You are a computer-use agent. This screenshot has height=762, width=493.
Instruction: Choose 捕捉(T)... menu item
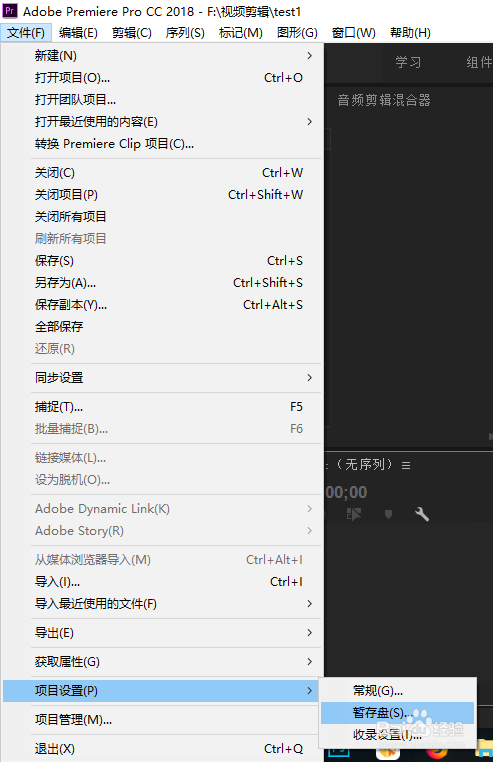point(163,407)
